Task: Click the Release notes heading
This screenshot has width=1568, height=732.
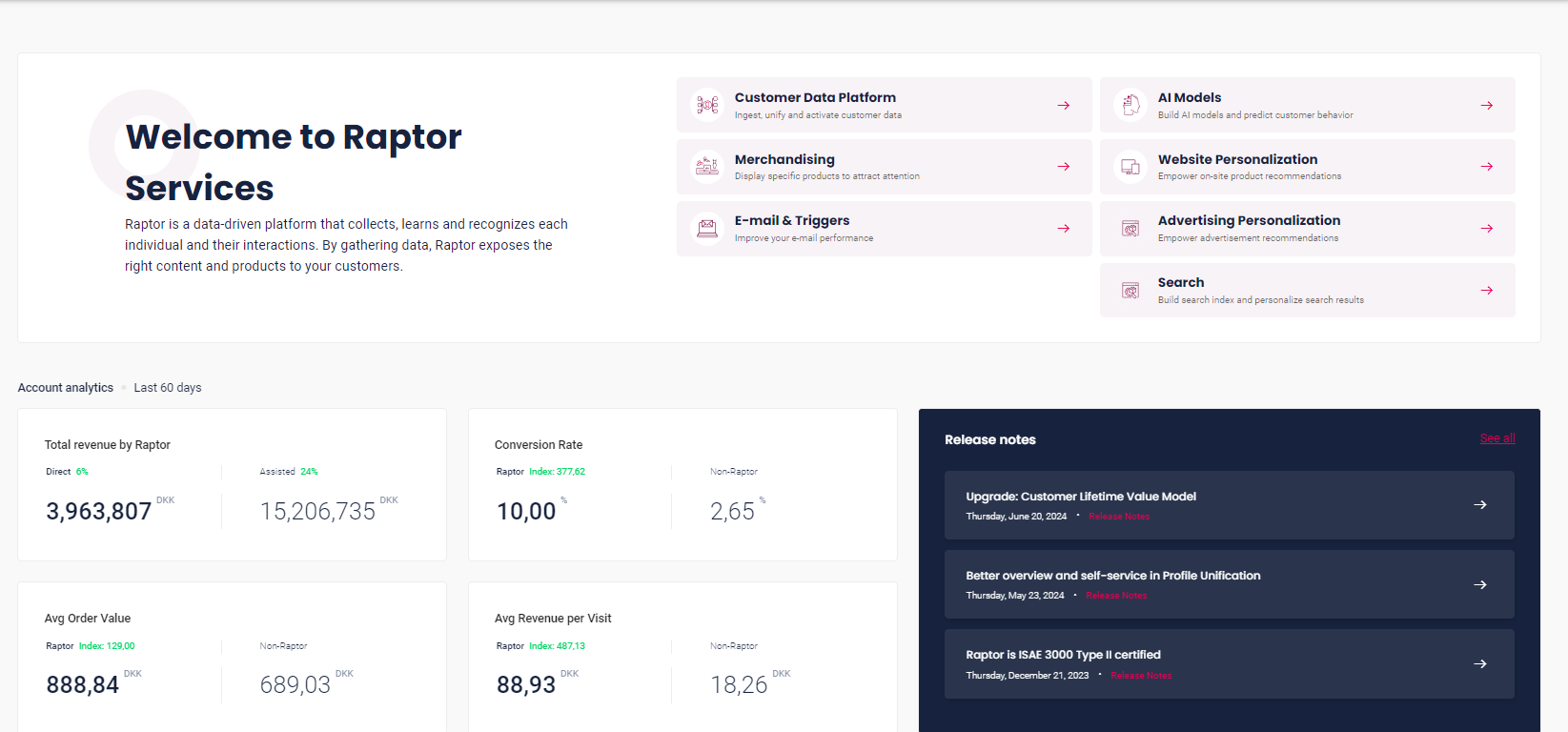Action: coord(990,439)
